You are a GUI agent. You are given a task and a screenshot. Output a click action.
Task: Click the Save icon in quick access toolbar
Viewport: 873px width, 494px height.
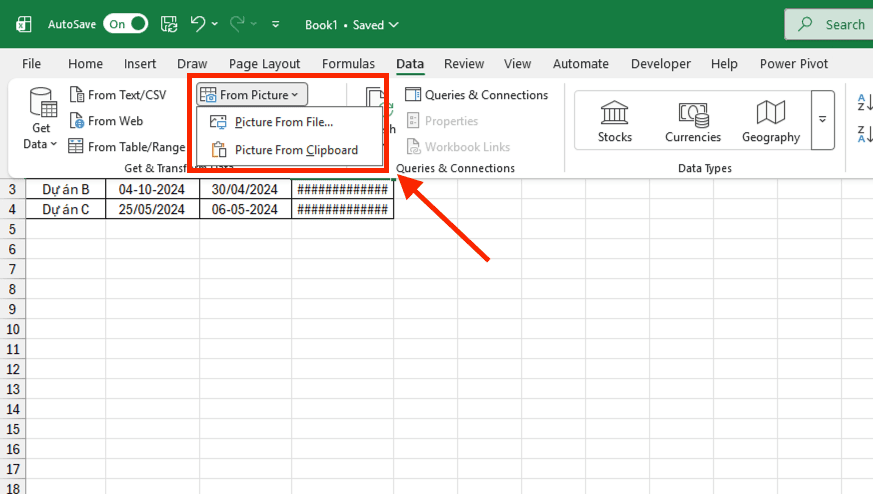click(x=169, y=24)
